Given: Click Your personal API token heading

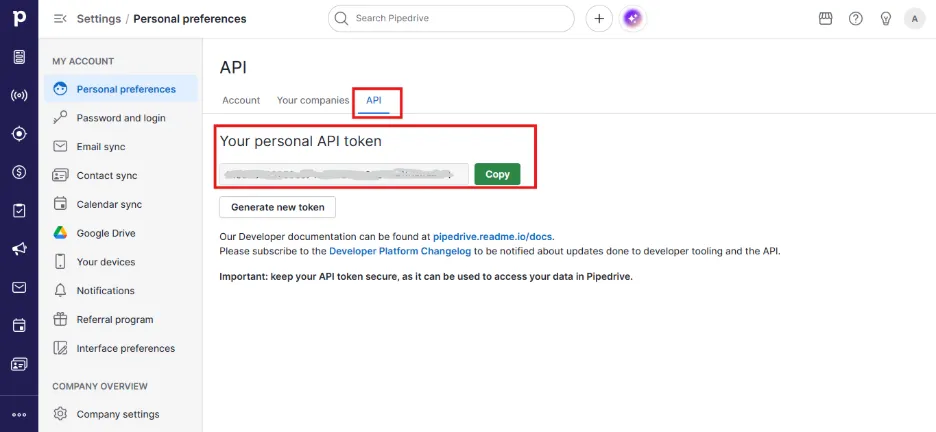Looking at the screenshot, I should tap(301, 141).
